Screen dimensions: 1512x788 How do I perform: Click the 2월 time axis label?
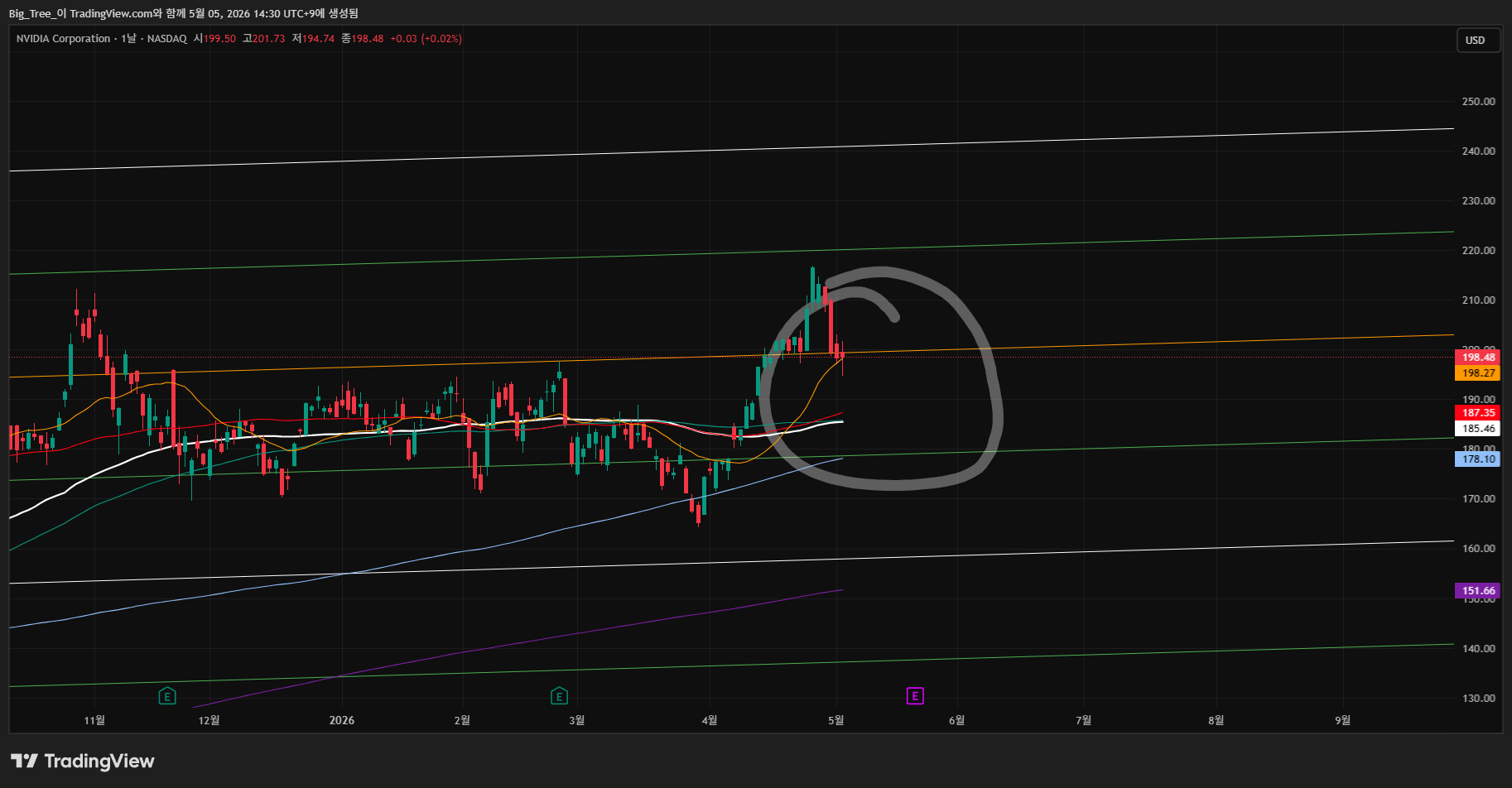462,720
